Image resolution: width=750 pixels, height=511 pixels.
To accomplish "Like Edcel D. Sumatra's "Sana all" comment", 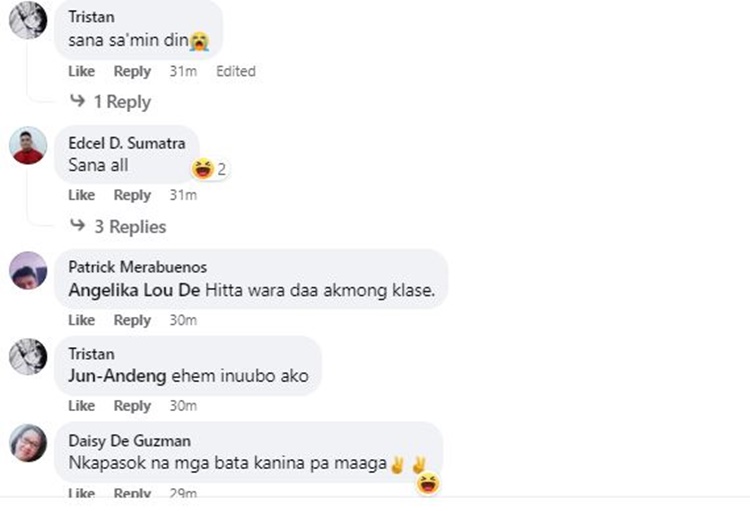I will click(81, 195).
